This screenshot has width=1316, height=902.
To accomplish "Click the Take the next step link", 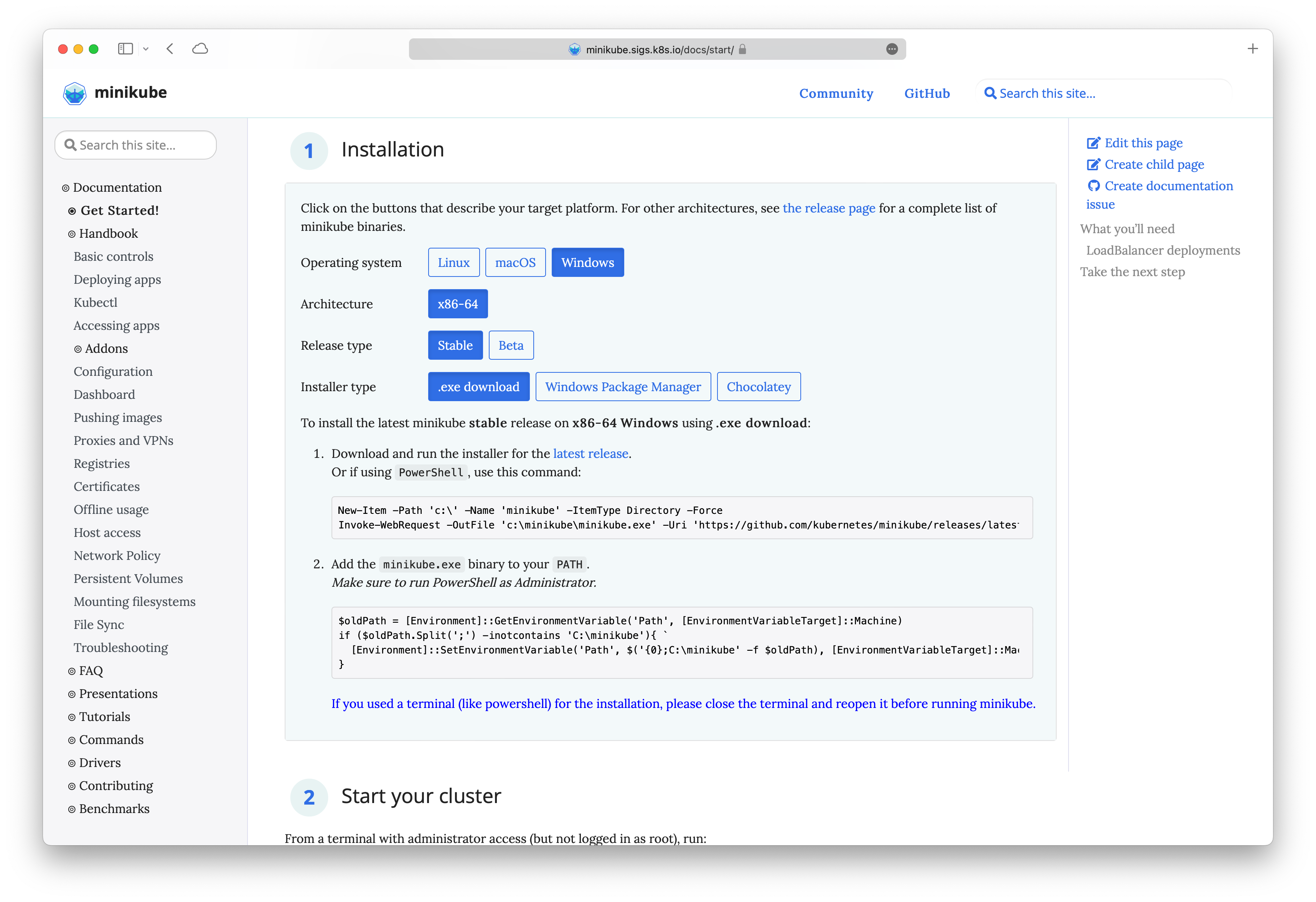I will point(1133,272).
